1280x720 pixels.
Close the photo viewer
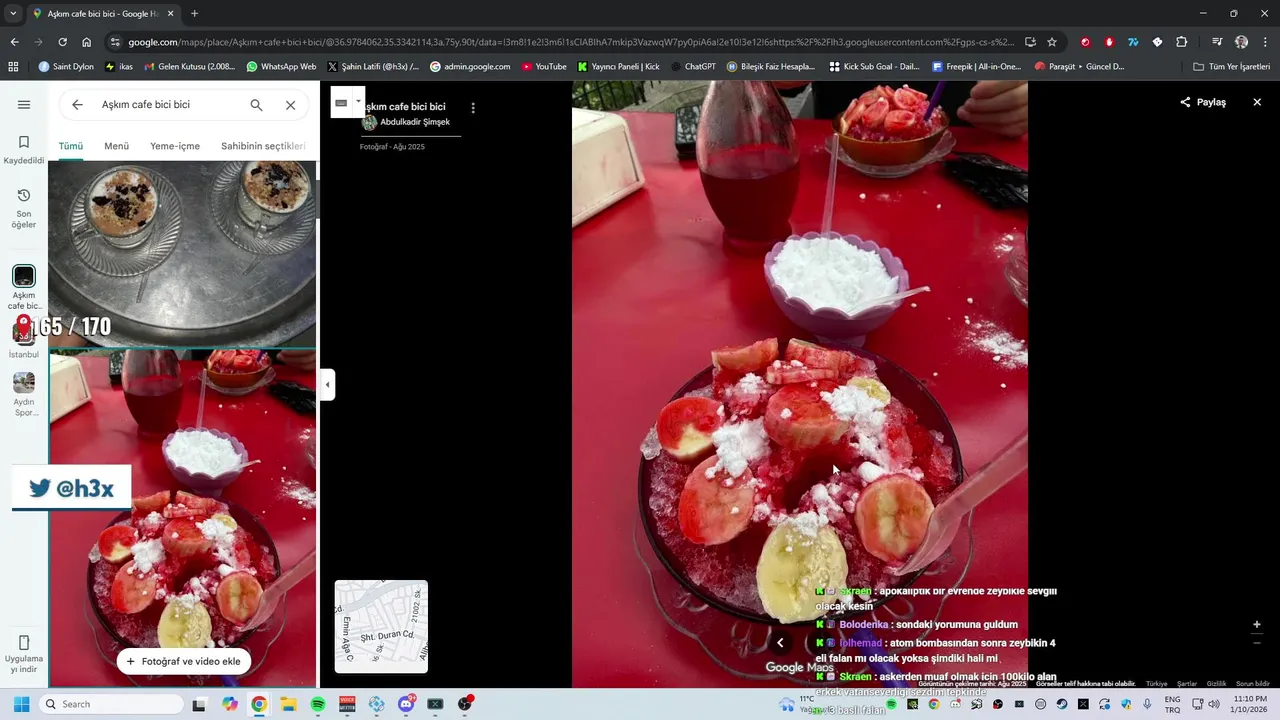click(1257, 102)
